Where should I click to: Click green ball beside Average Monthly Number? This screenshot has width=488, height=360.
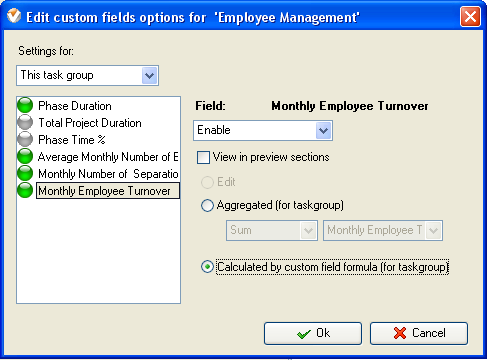25,156
